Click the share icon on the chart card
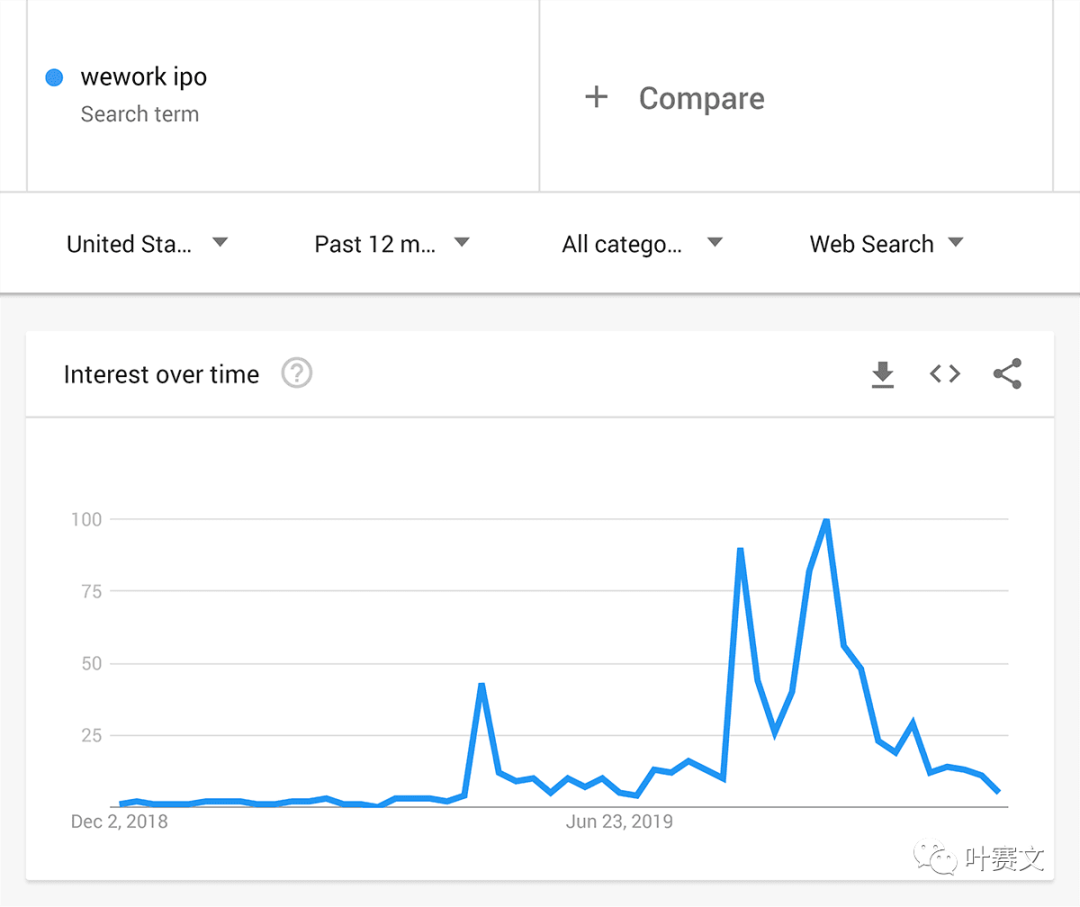 coord(1007,374)
